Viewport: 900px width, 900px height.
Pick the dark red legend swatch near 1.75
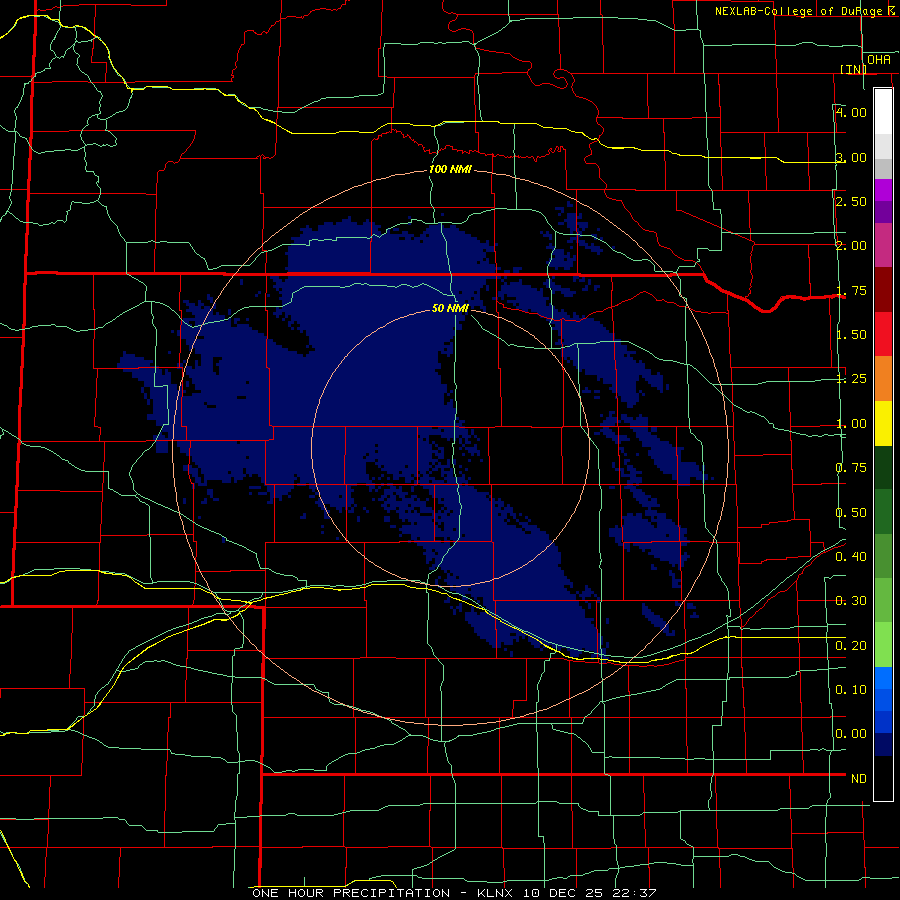click(883, 290)
